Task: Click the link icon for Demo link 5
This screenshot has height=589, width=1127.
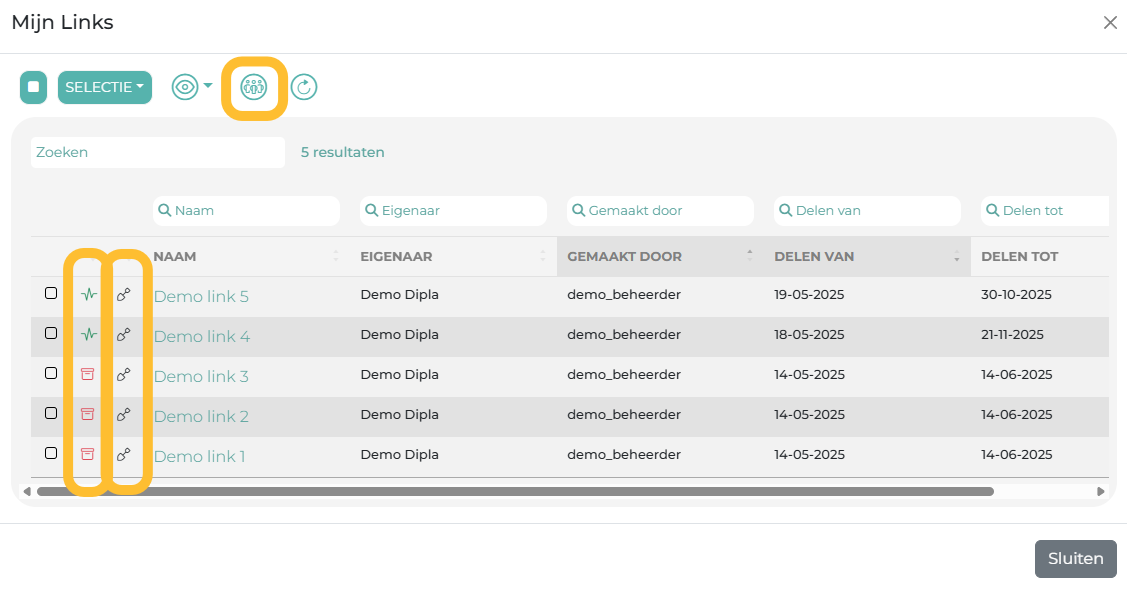Action: [x=124, y=295]
